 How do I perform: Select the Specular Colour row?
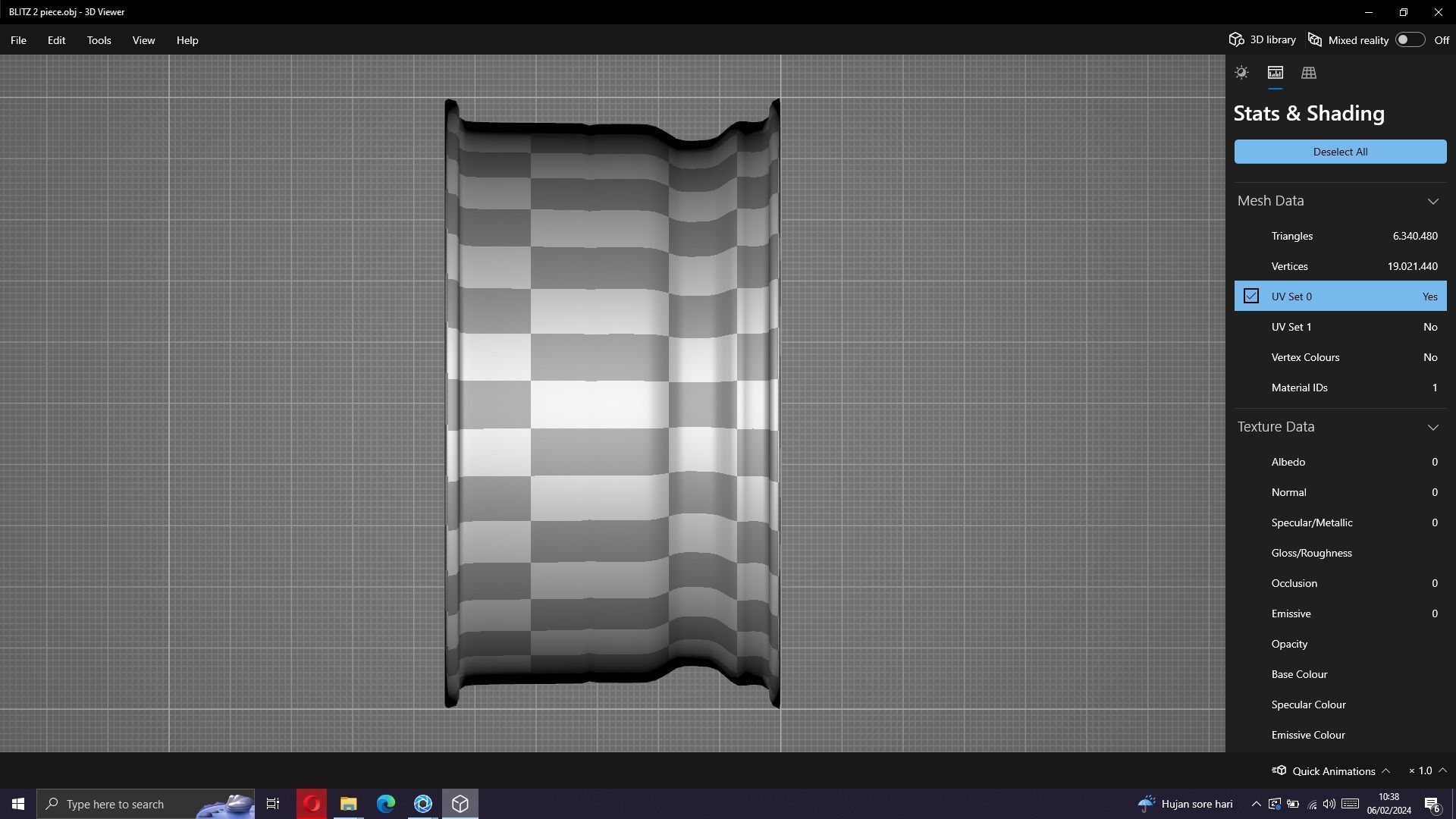click(x=1340, y=704)
